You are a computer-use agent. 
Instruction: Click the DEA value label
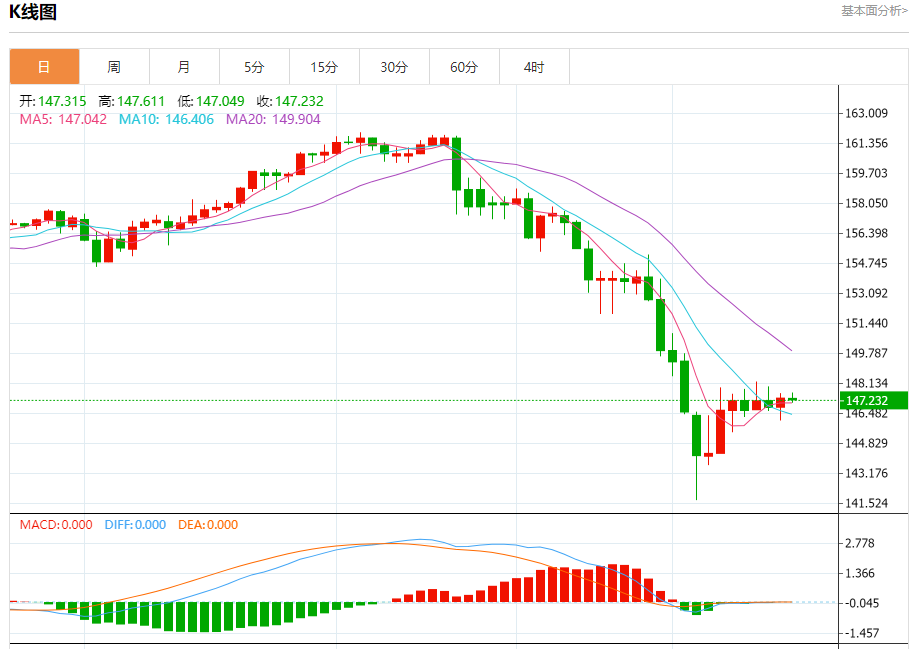(208, 525)
